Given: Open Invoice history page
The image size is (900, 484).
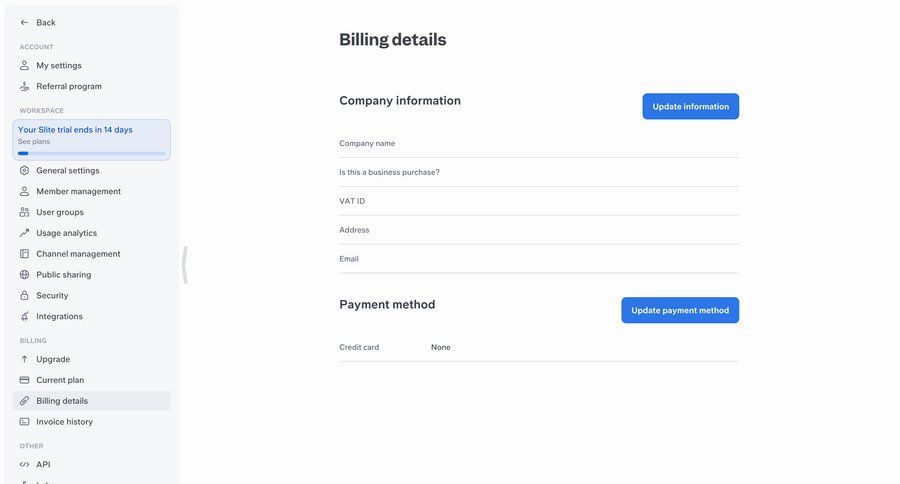Looking at the screenshot, I should click(64, 422).
